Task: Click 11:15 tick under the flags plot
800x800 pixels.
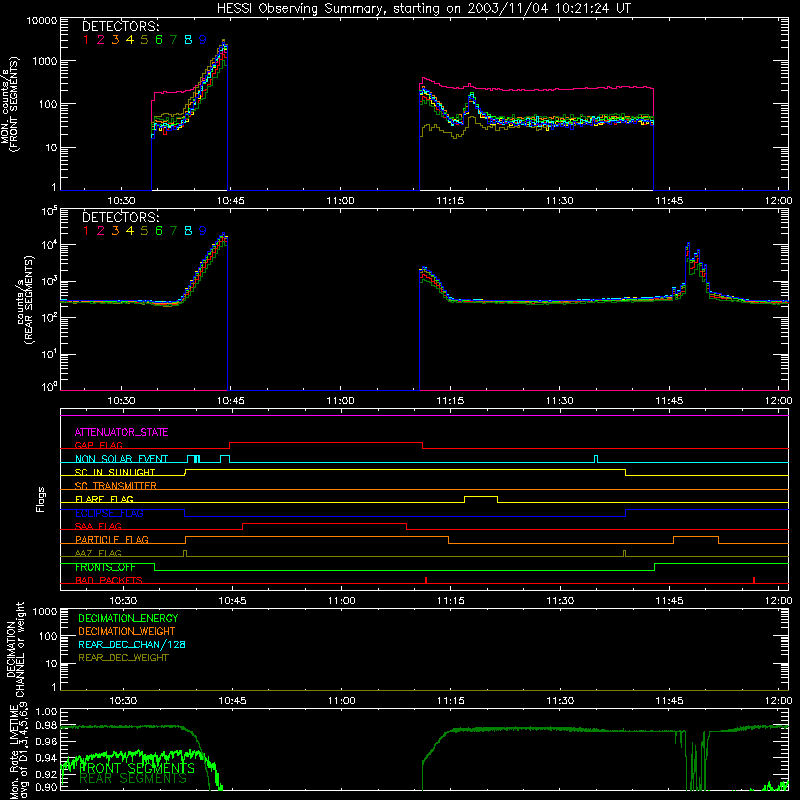Action: coord(451,601)
